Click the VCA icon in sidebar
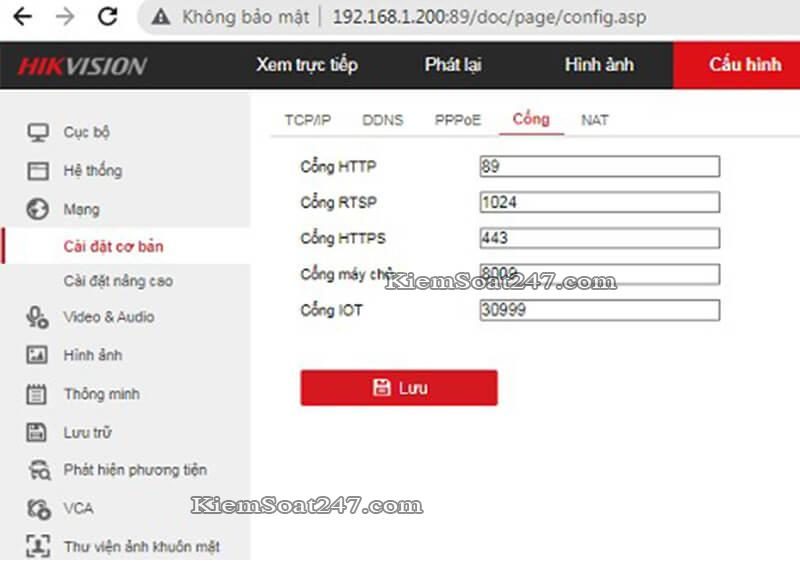 pyautogui.click(x=39, y=508)
